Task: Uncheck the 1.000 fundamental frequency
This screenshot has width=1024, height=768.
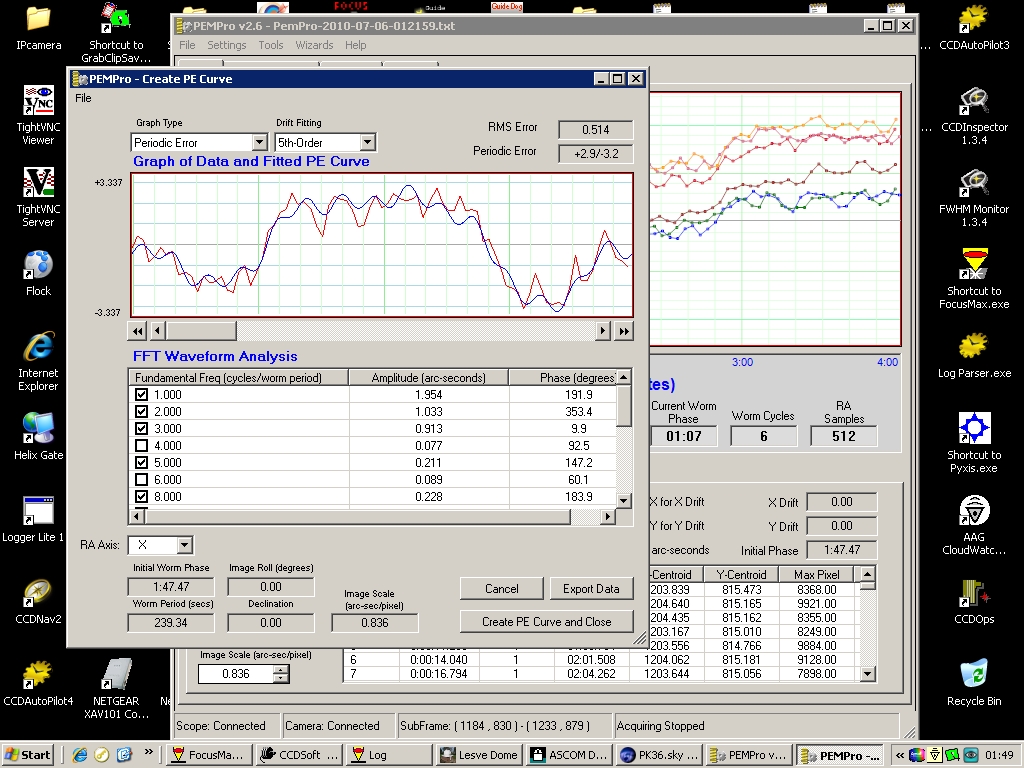Action: pyautogui.click(x=141, y=394)
